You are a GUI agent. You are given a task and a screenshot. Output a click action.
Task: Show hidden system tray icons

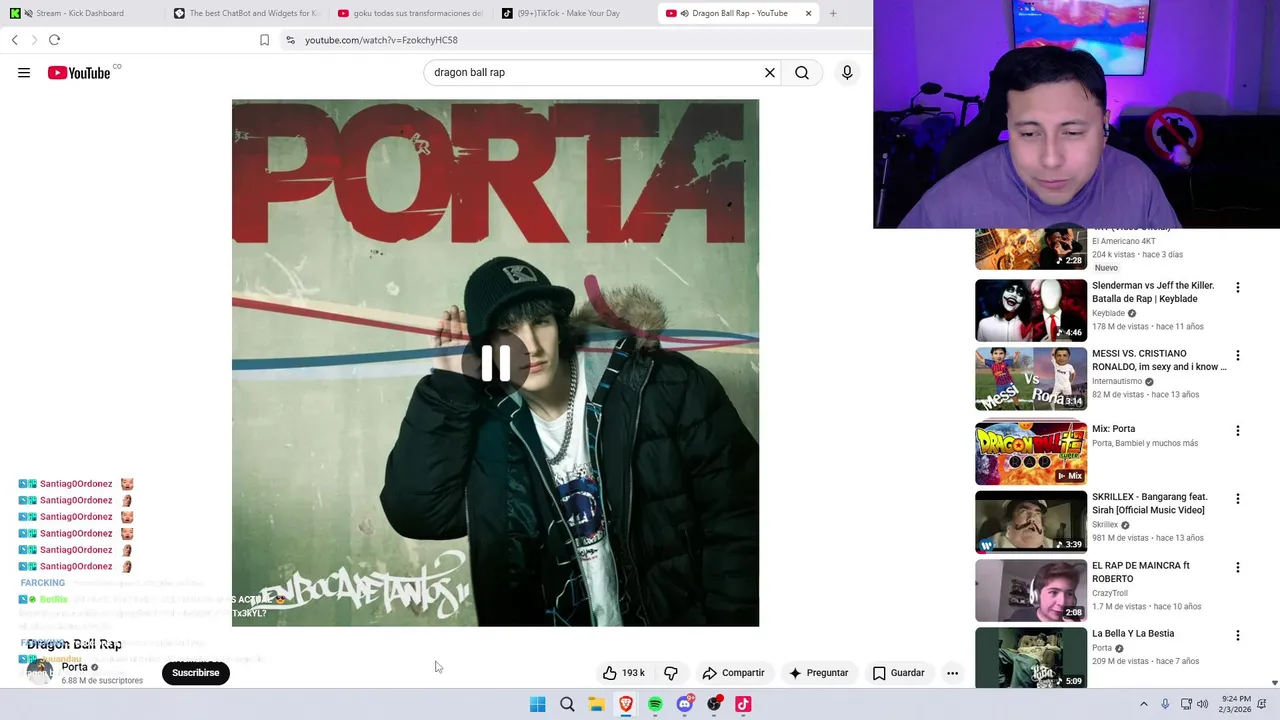(1144, 704)
